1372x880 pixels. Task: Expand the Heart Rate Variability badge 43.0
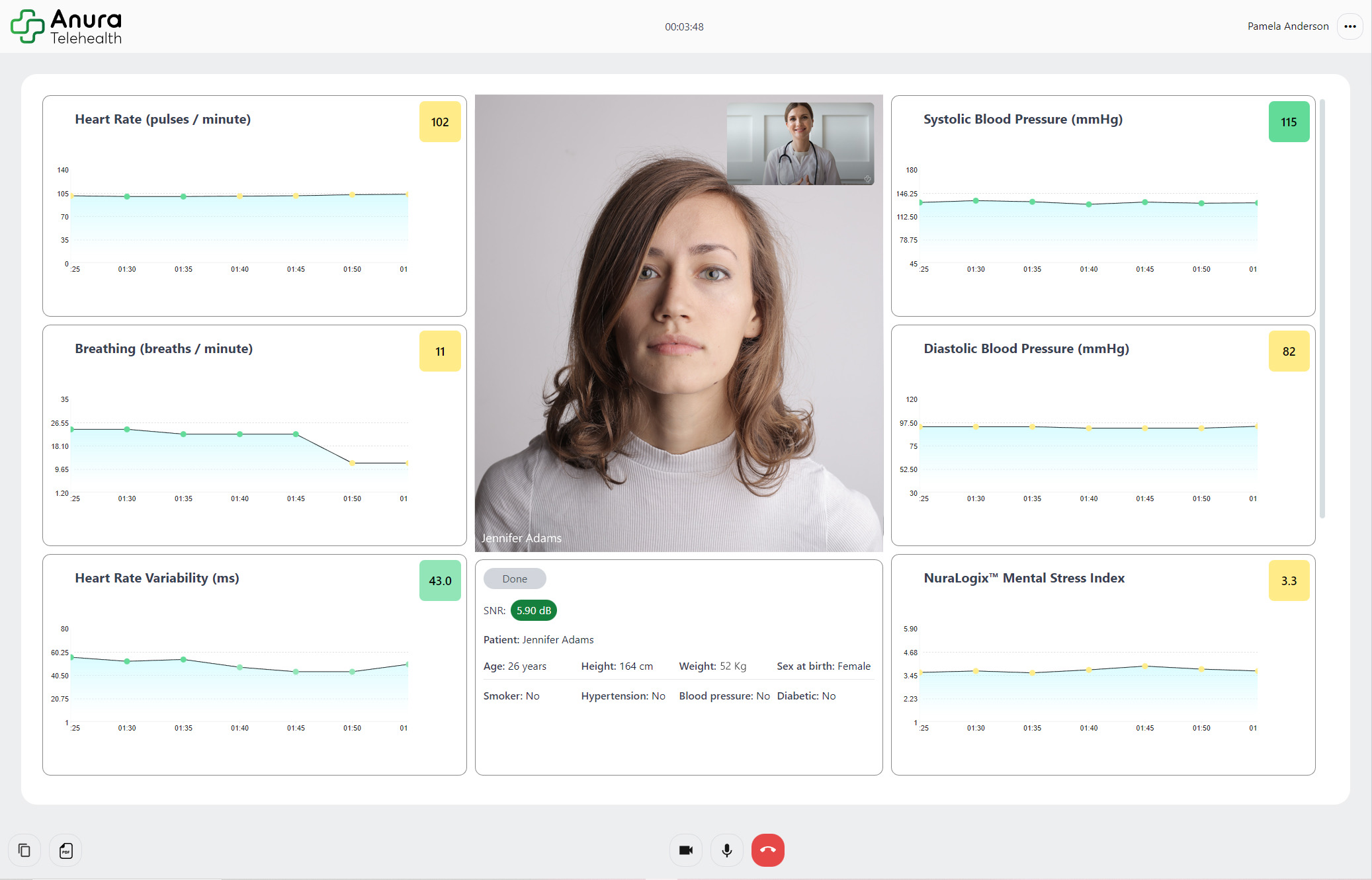click(x=440, y=580)
